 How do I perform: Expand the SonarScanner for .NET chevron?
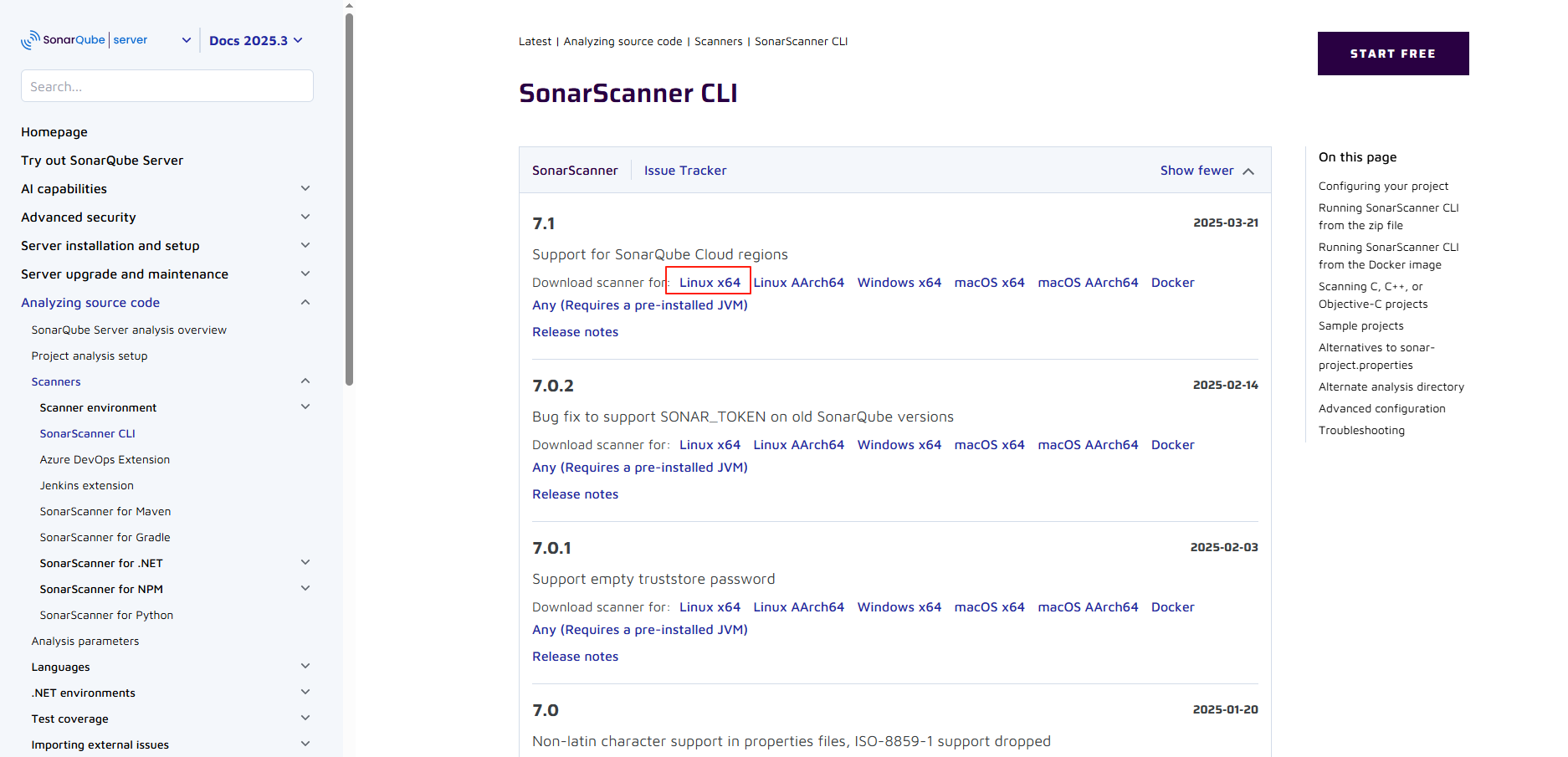click(305, 563)
